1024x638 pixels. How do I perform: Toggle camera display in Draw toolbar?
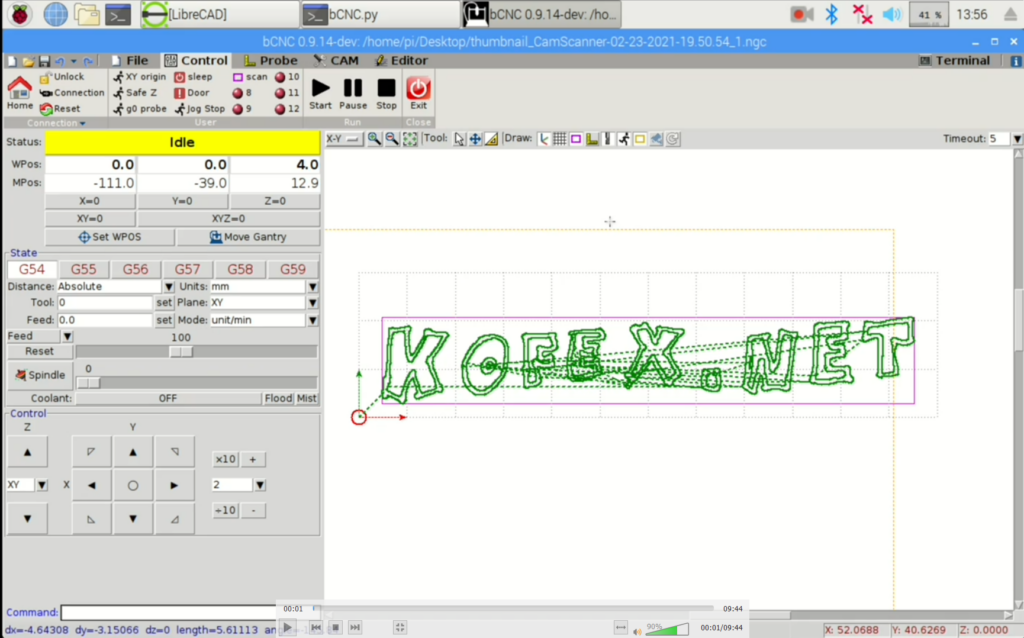tap(656, 138)
